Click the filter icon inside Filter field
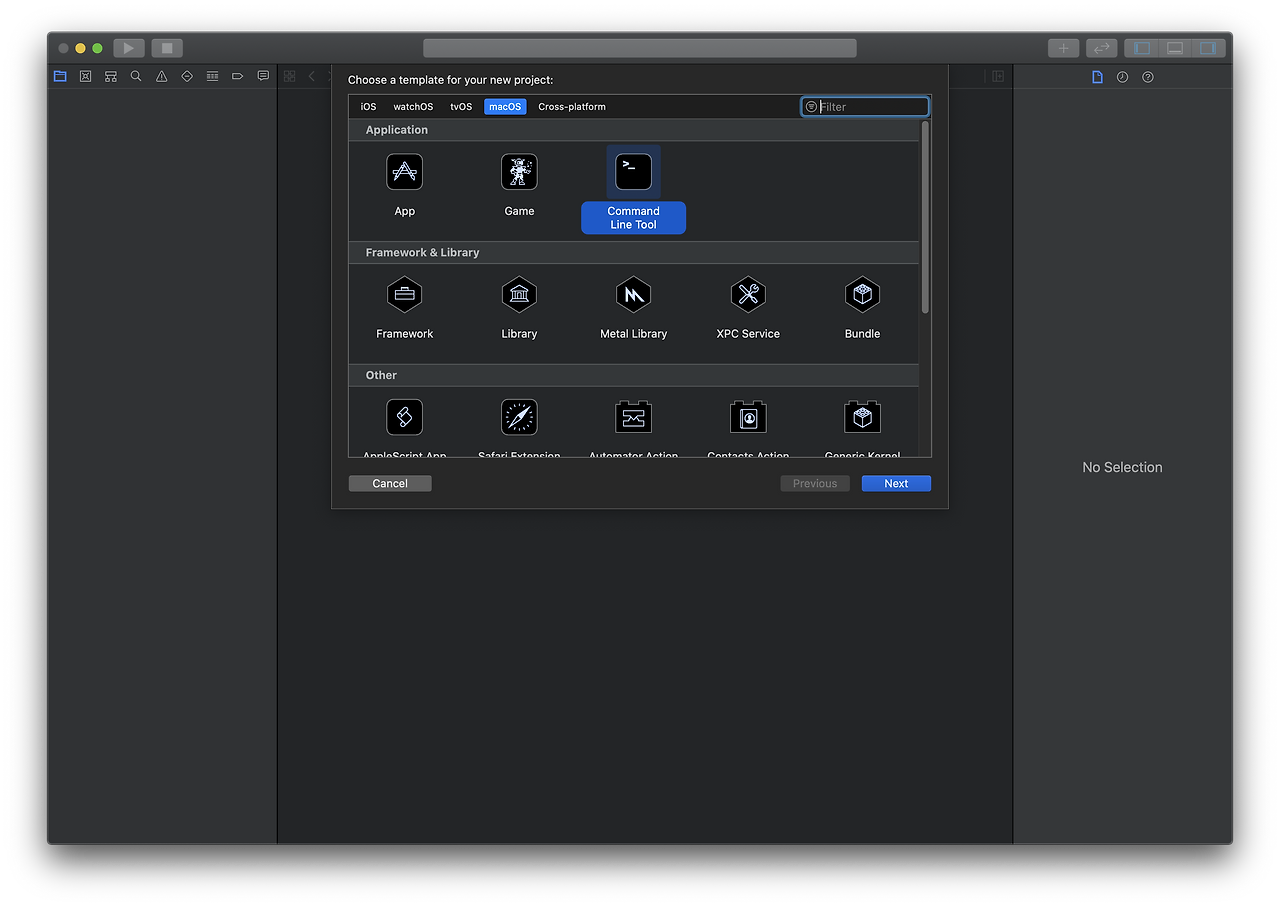 (811, 107)
